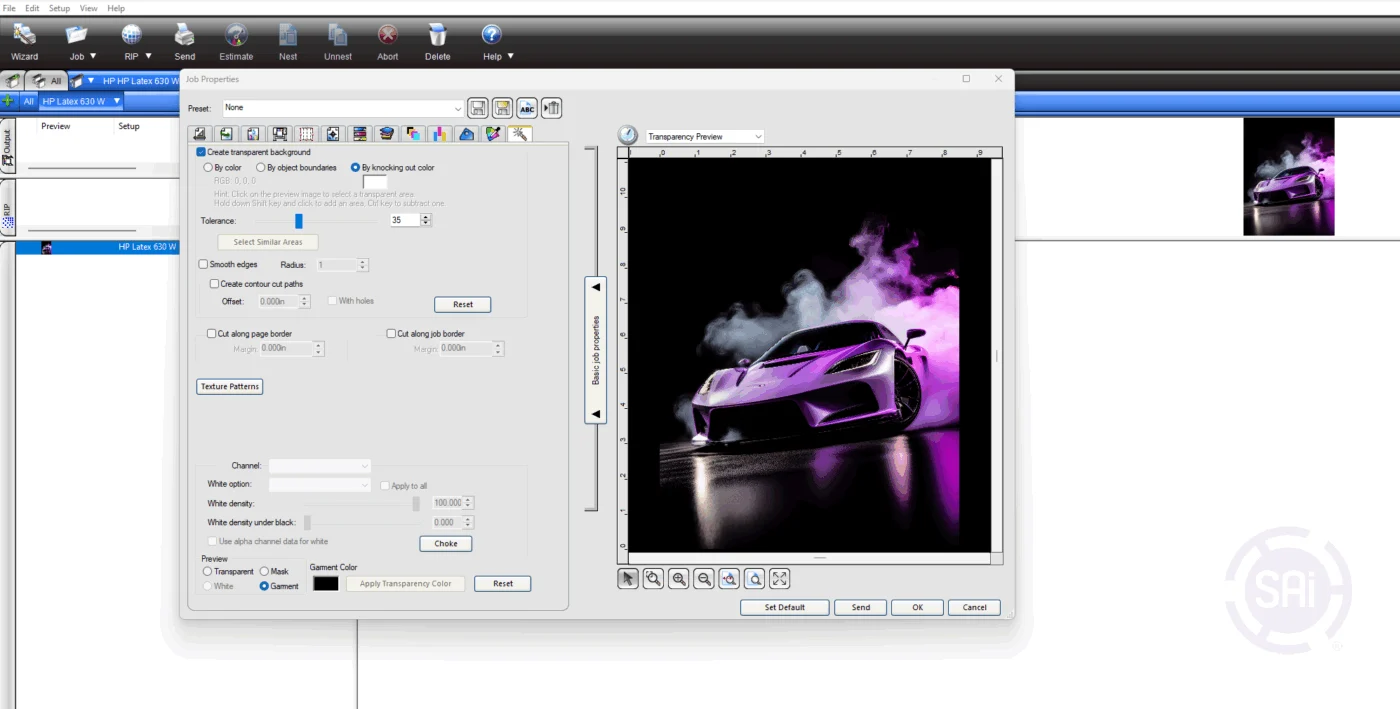Switch to the grid tiling tab icon
This screenshot has width=1400, height=709.
tap(307, 134)
